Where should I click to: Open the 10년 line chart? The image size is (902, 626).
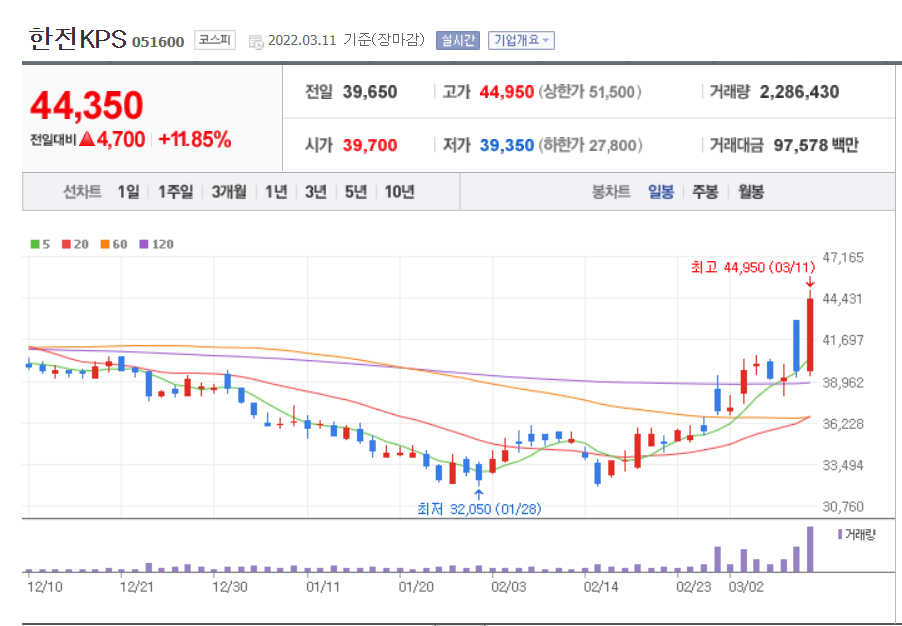399,192
